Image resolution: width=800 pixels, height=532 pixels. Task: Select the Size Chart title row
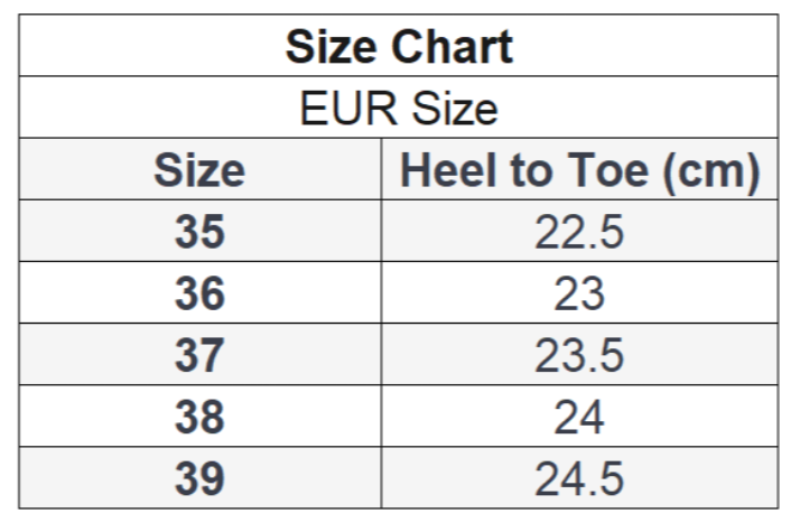400,47
